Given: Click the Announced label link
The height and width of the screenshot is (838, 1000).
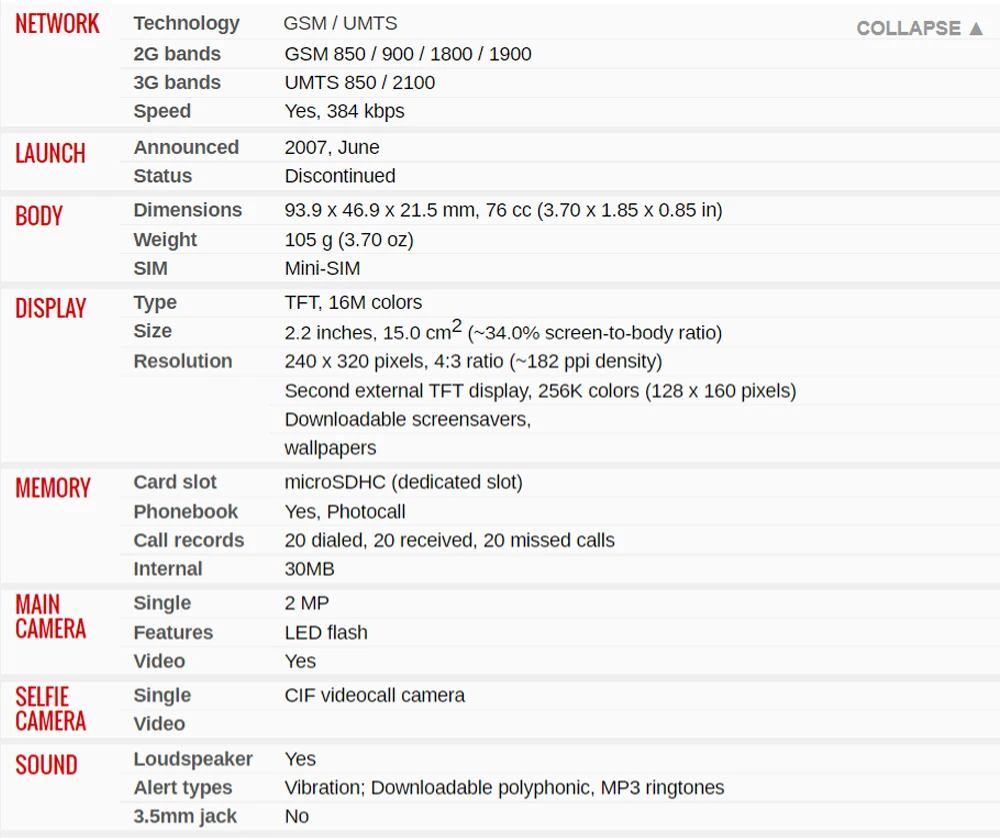Looking at the screenshot, I should (186, 147).
